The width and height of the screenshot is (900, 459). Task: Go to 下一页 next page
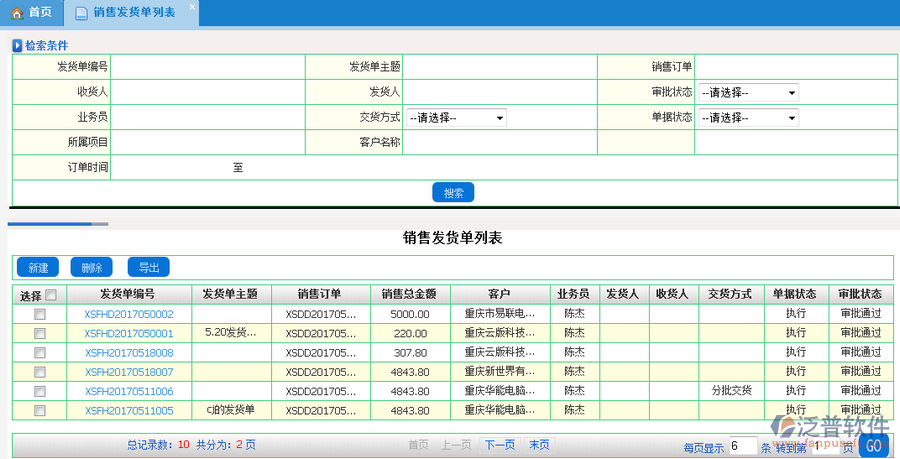(x=499, y=445)
